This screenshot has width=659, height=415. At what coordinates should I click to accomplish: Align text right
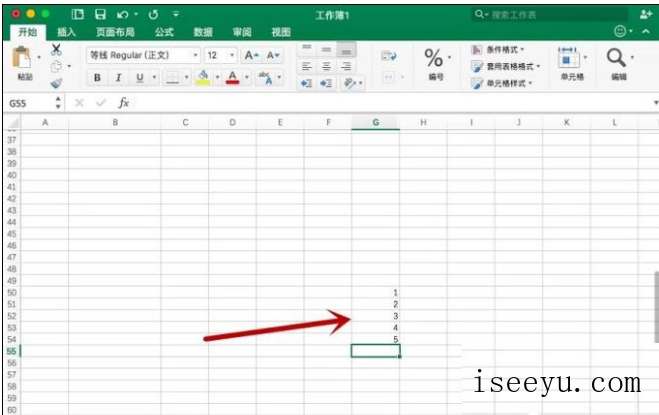coord(346,66)
